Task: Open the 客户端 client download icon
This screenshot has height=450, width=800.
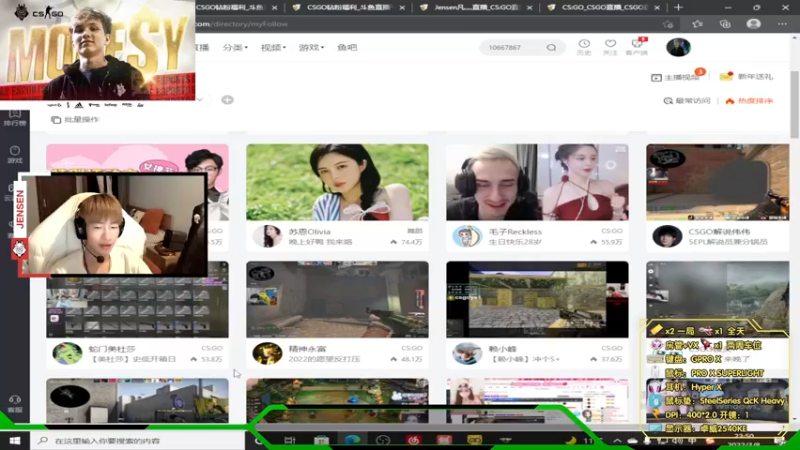Action: pyautogui.click(x=637, y=47)
